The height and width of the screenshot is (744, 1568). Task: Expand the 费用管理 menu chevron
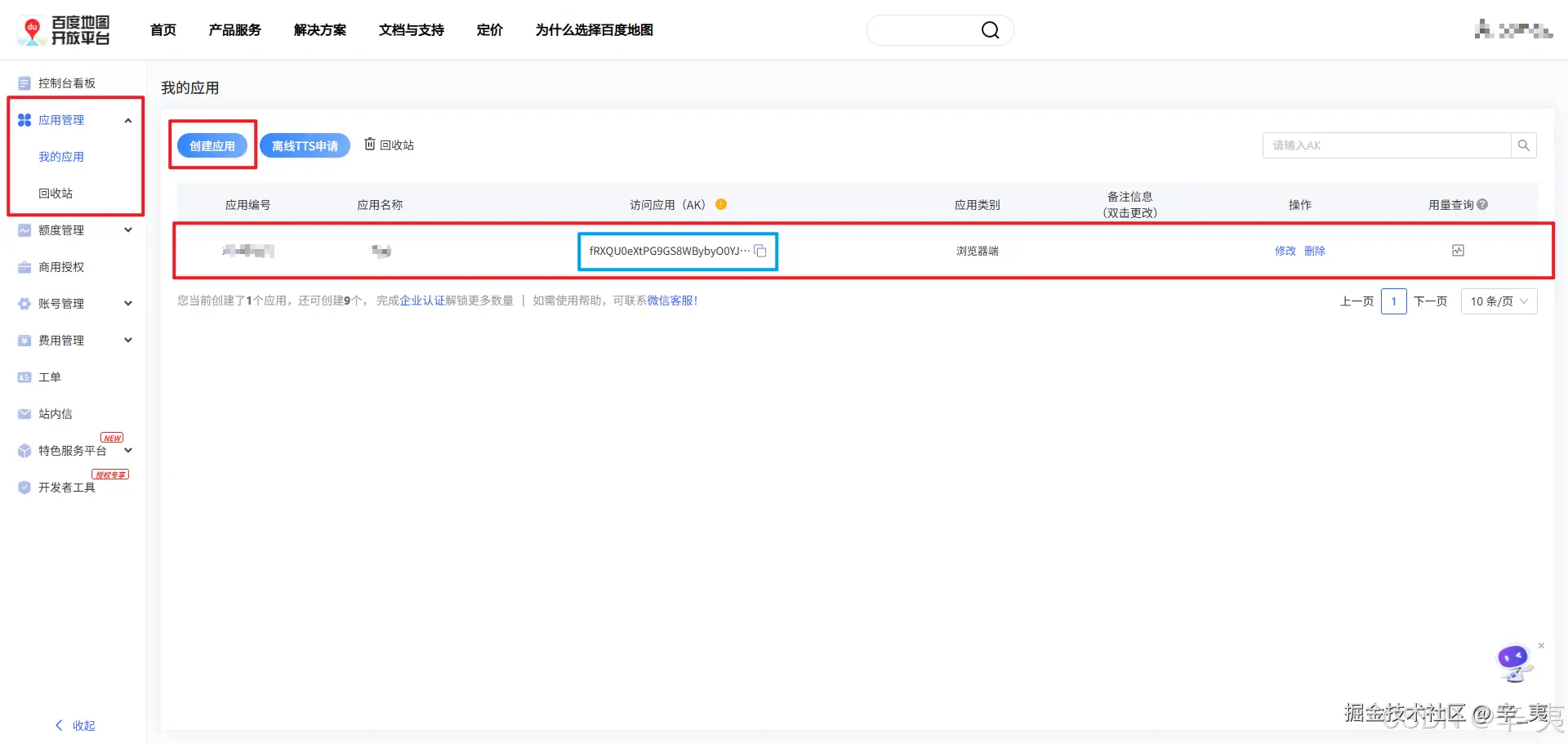click(x=128, y=341)
